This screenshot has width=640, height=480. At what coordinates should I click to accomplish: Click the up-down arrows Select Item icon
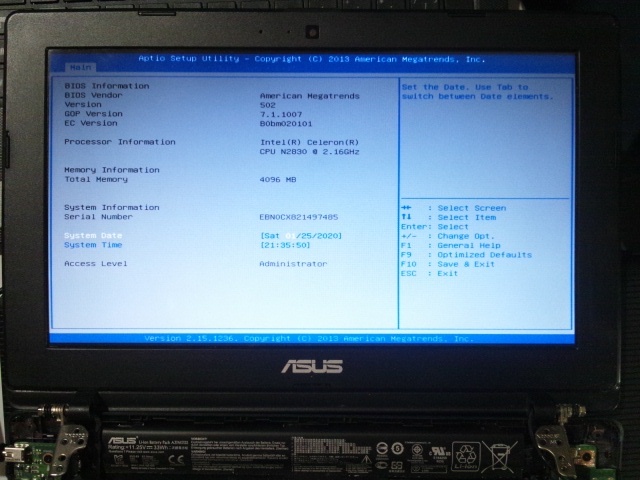tap(406, 217)
